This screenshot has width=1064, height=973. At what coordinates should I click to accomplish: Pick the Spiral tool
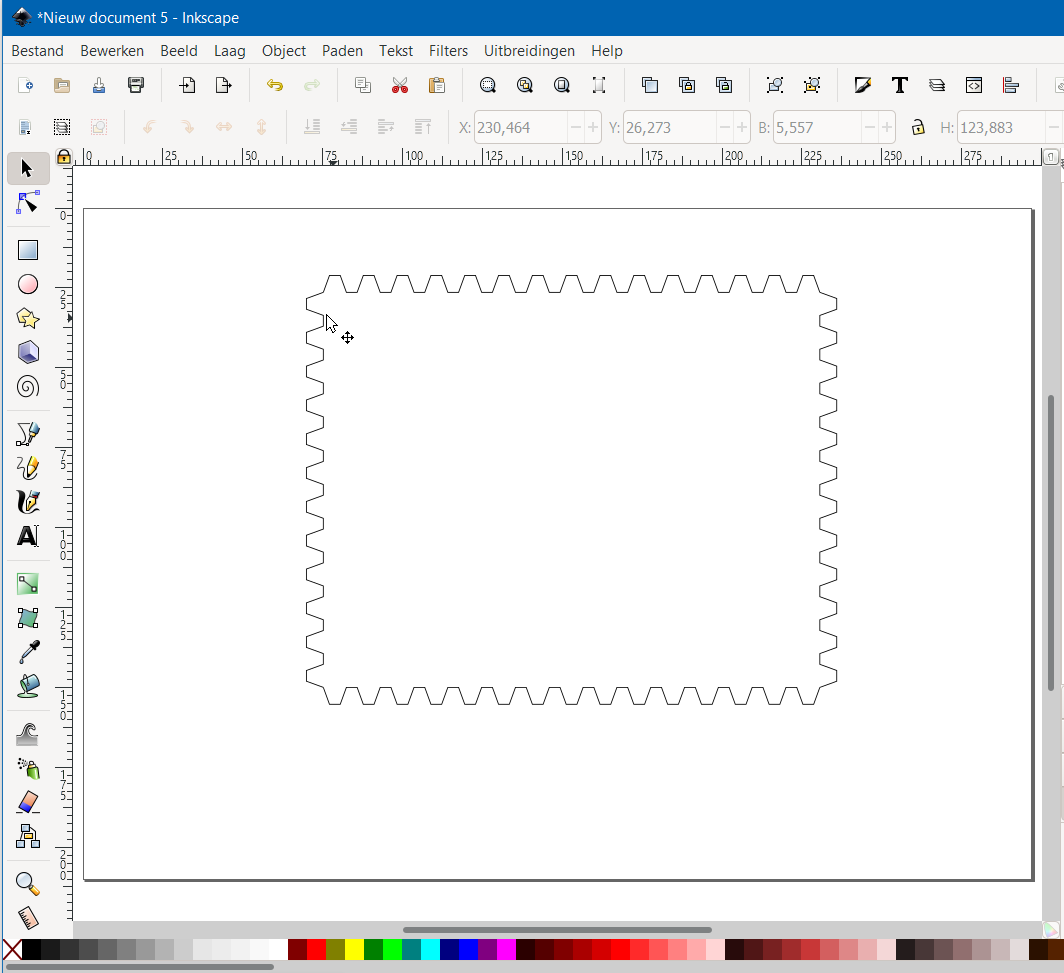(x=28, y=386)
